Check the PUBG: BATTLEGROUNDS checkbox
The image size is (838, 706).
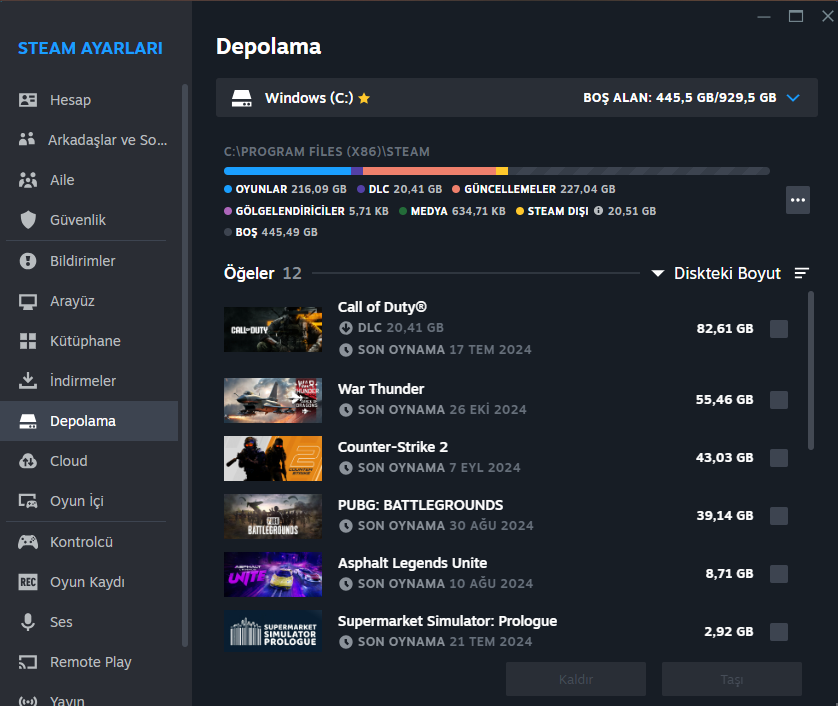(x=779, y=516)
